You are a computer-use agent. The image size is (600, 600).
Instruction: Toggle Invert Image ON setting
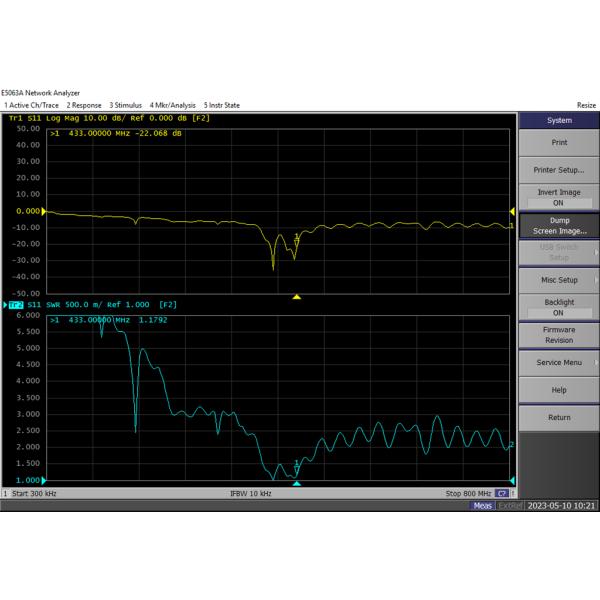click(558, 197)
